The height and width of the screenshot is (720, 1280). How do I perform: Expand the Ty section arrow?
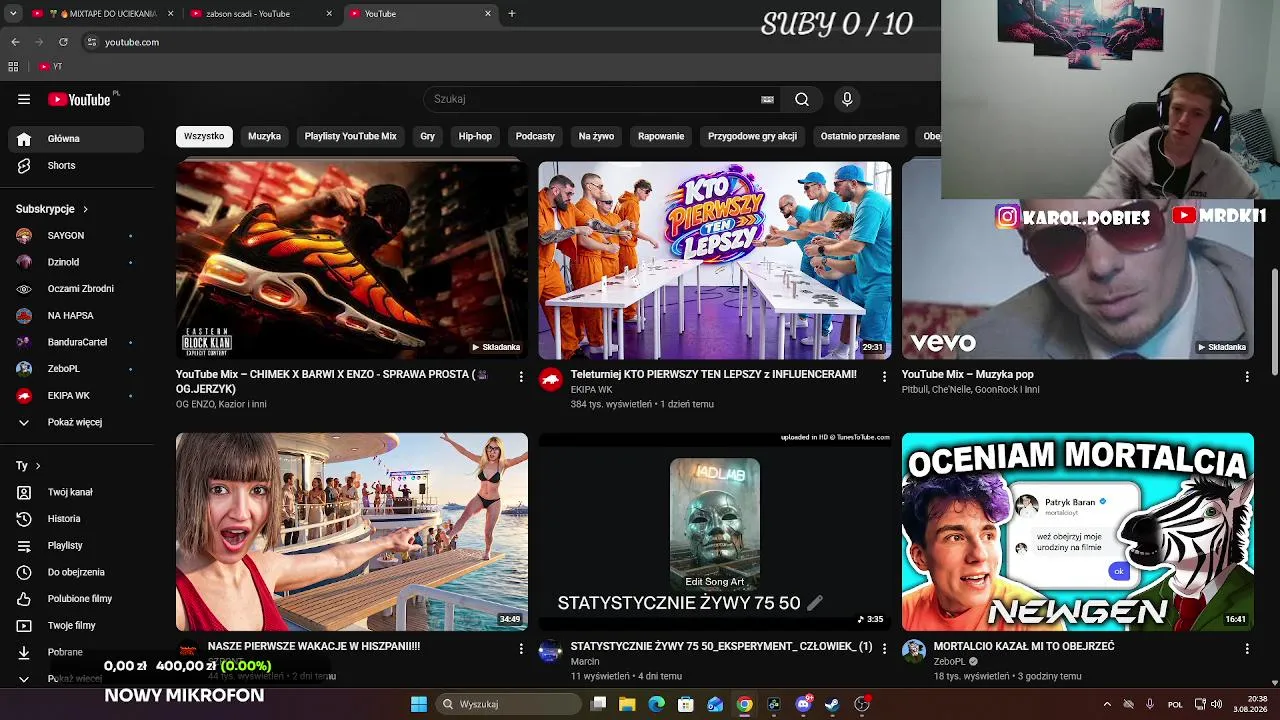coord(38,466)
